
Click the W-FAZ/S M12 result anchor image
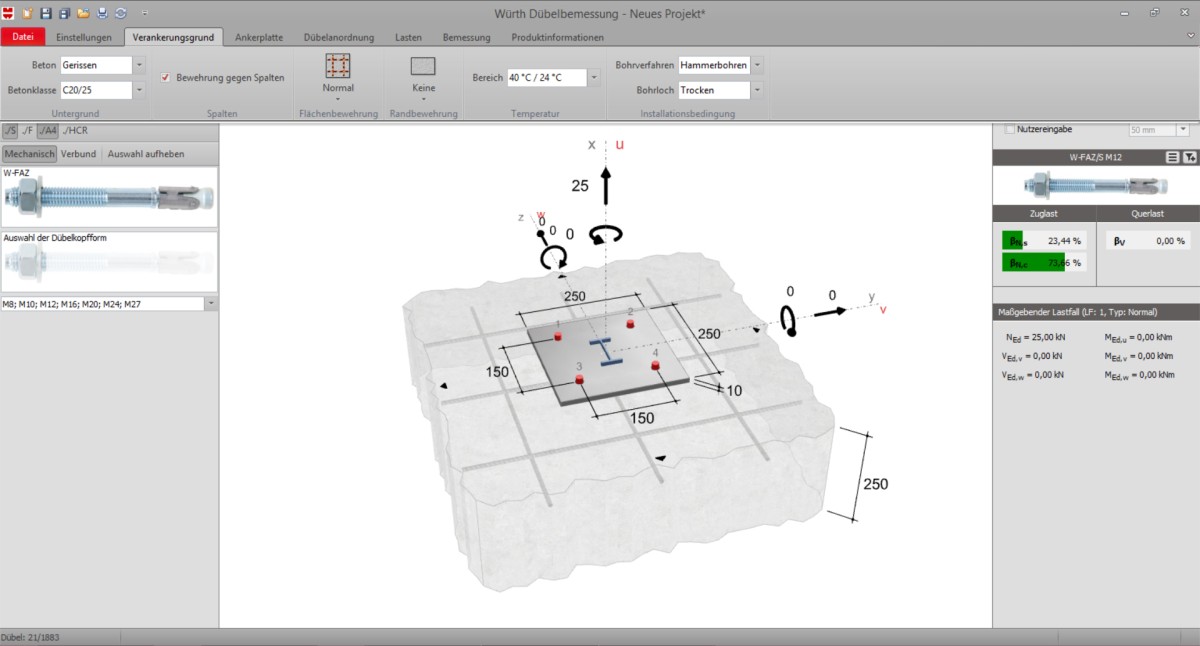[1095, 185]
